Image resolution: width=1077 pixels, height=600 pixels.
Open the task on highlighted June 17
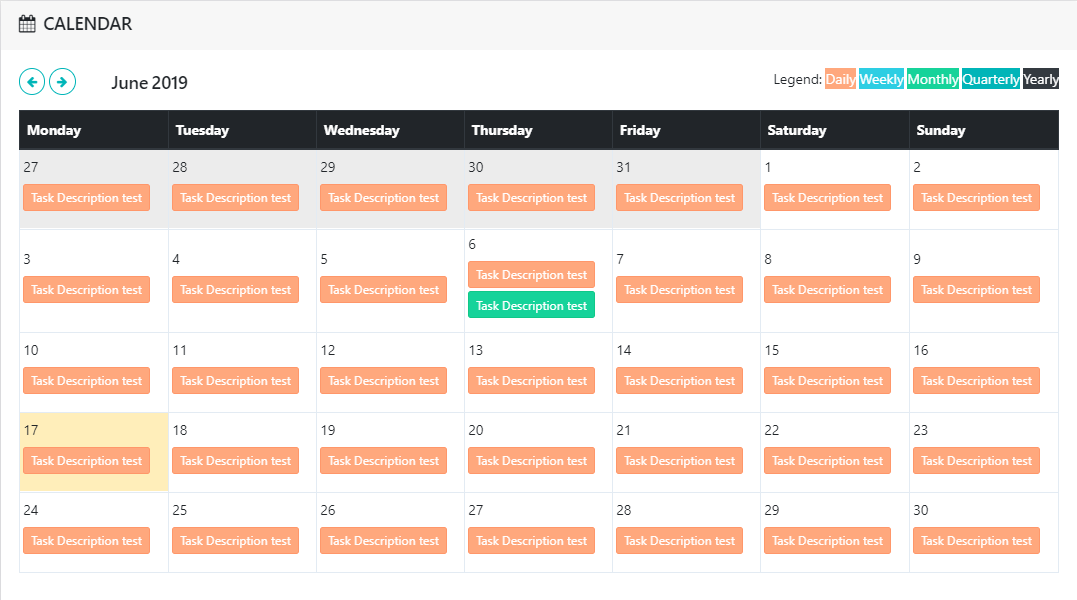(86, 461)
